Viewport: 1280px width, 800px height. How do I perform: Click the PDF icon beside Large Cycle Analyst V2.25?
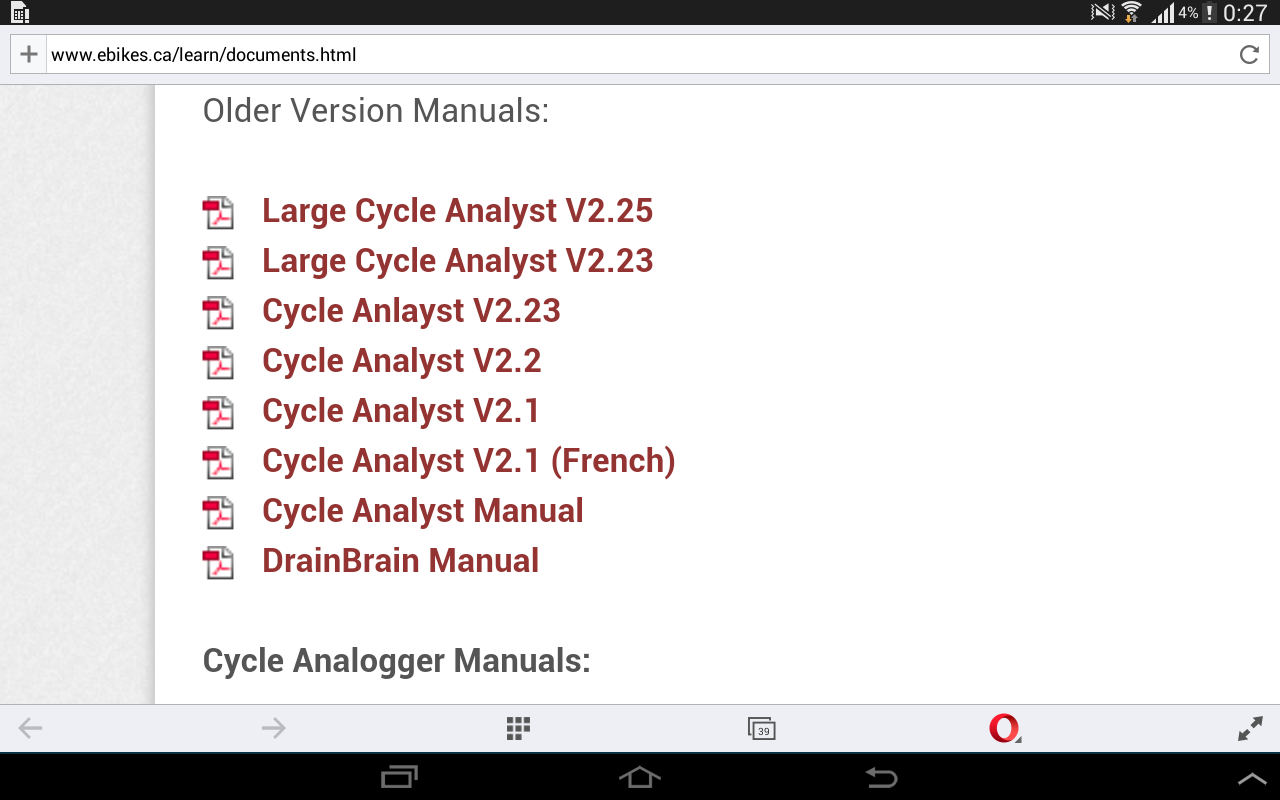point(218,212)
